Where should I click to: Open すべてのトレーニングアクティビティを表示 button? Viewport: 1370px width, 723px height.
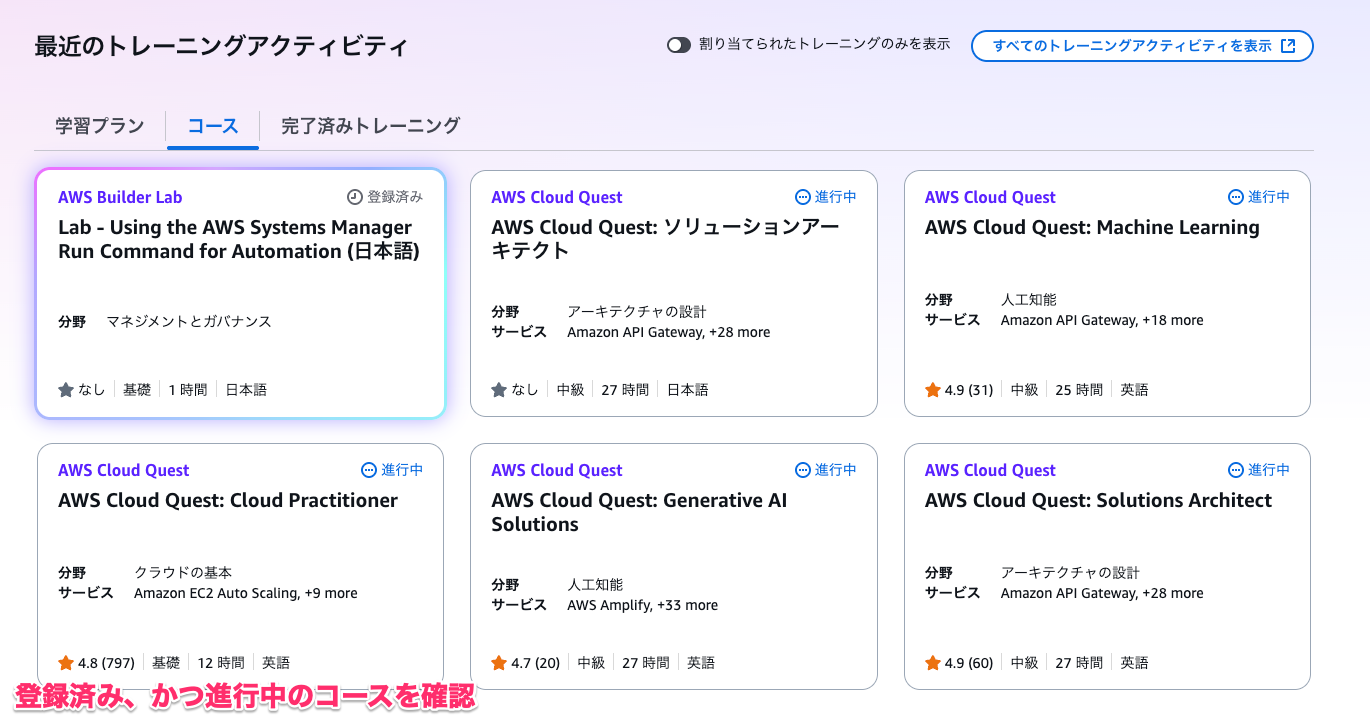pyautogui.click(x=1142, y=46)
